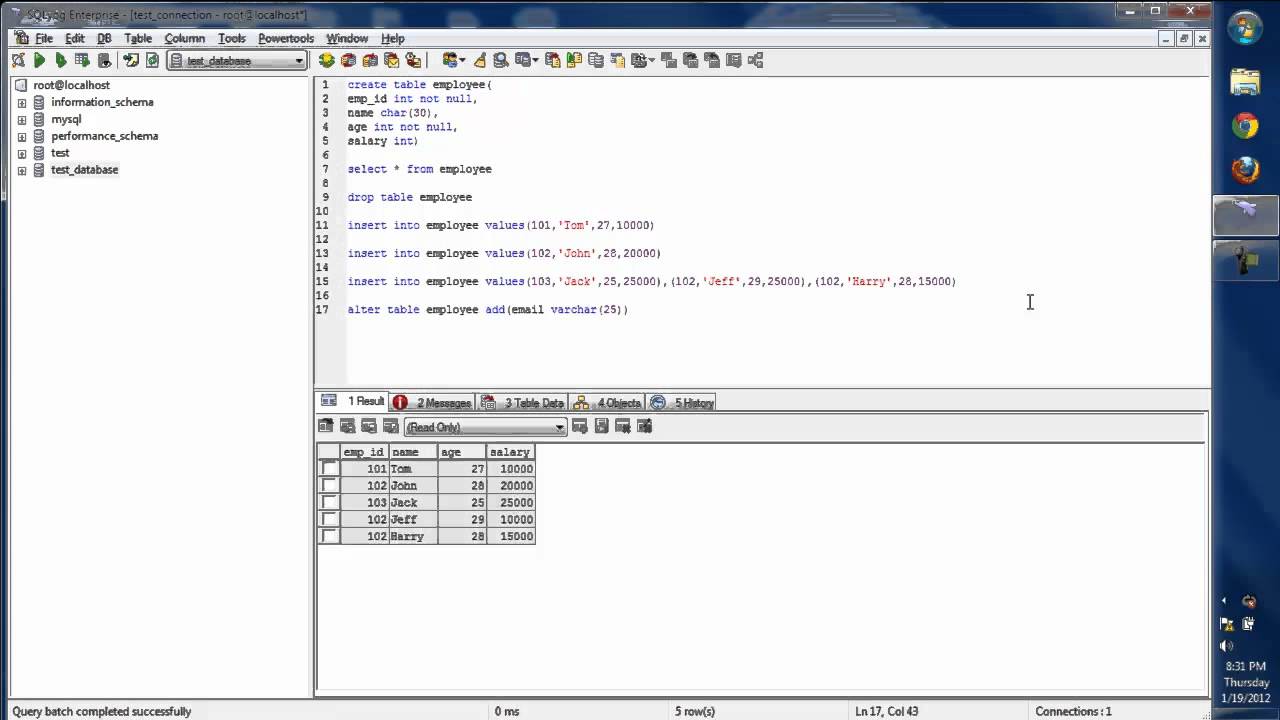Click the broom icon in the main toolbar
1280x720 pixels.
480,60
